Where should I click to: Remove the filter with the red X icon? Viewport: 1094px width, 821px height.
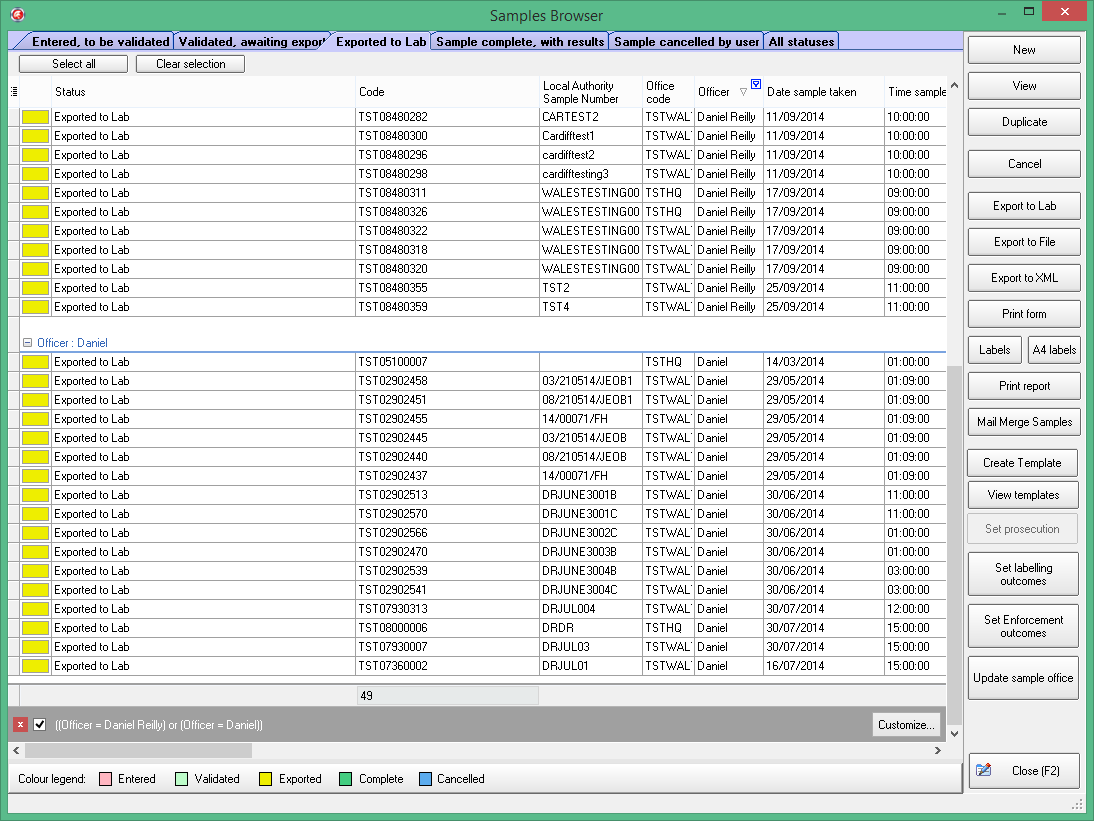(x=20, y=725)
